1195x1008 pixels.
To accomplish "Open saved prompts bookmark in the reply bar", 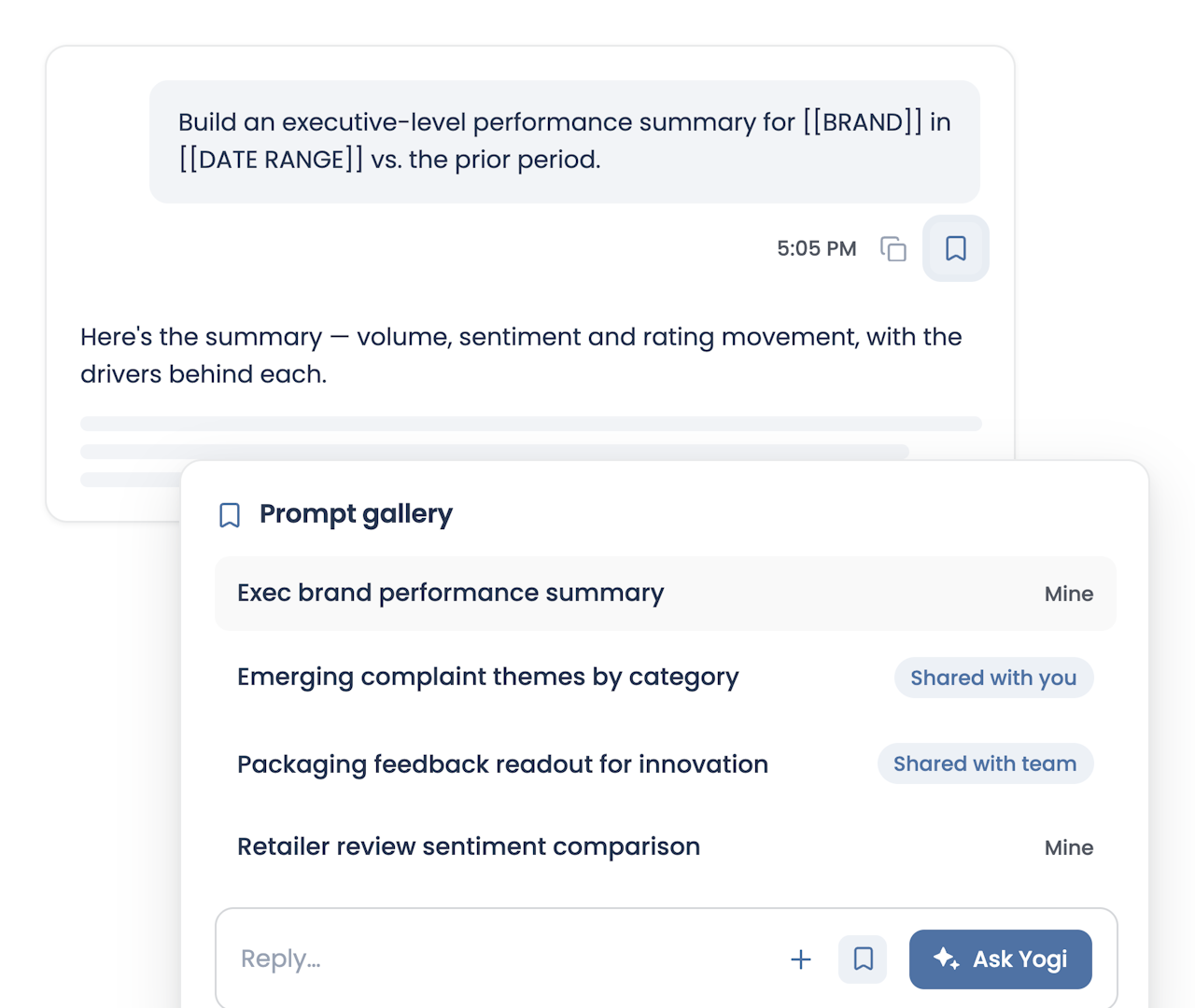I will coord(863,959).
